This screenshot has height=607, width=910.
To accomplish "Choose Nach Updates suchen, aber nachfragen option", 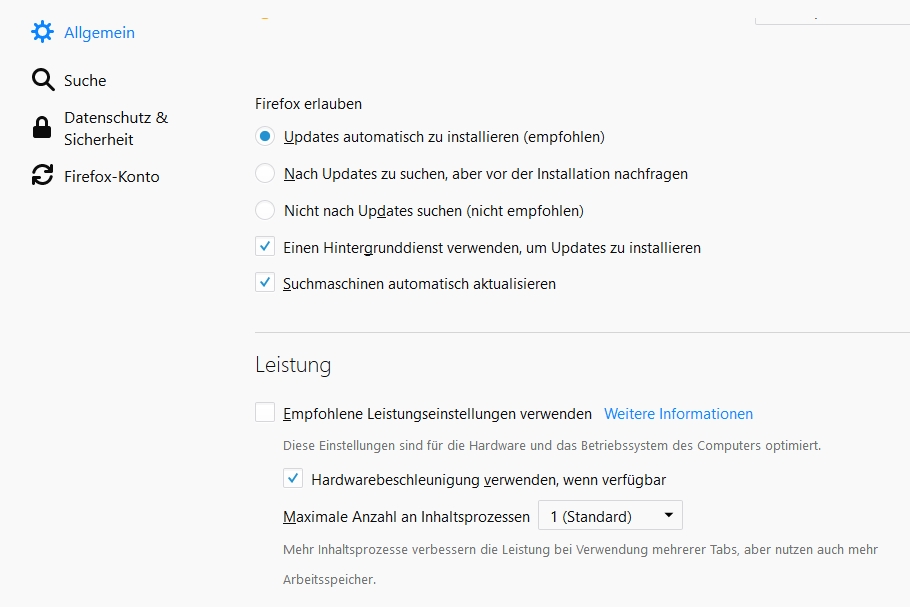I will pyautogui.click(x=265, y=173).
